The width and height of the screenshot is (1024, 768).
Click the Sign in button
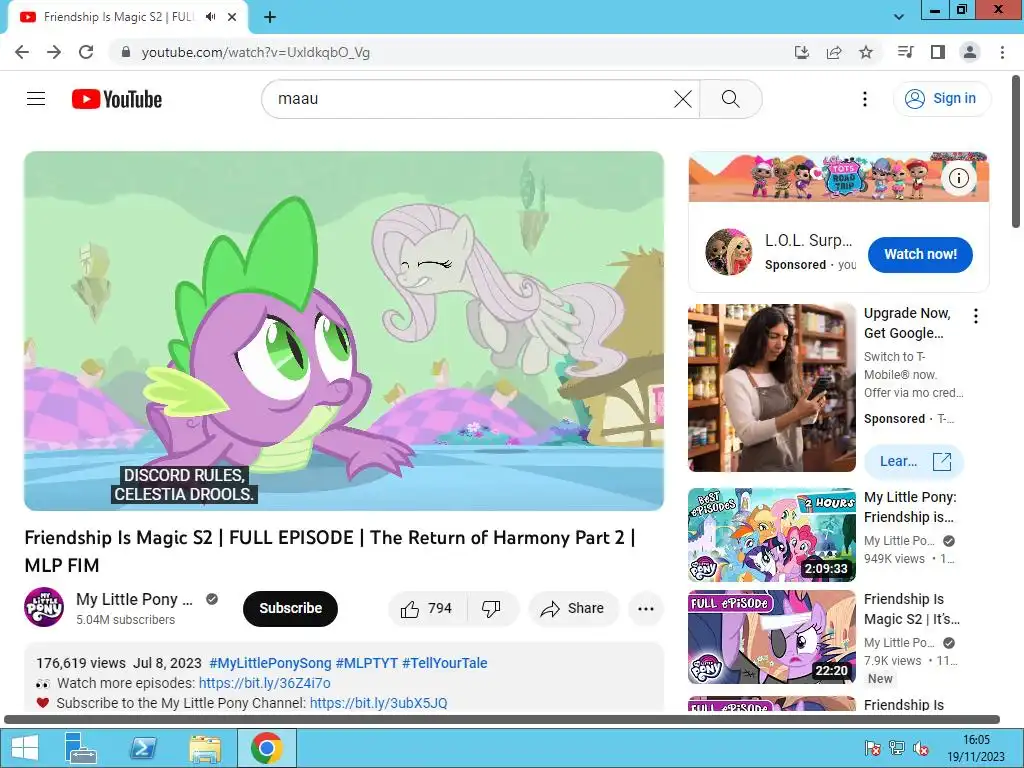941,99
